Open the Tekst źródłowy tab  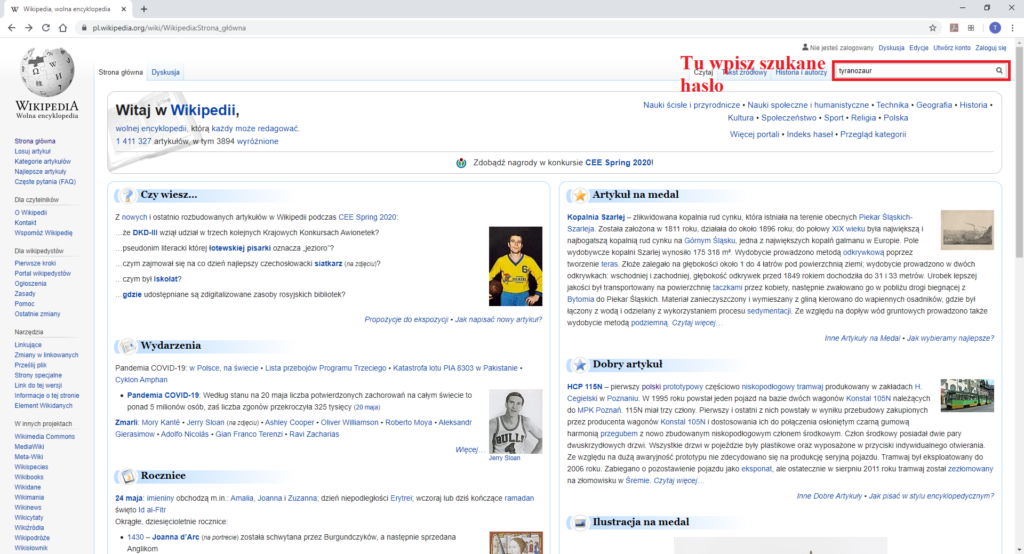744,73
